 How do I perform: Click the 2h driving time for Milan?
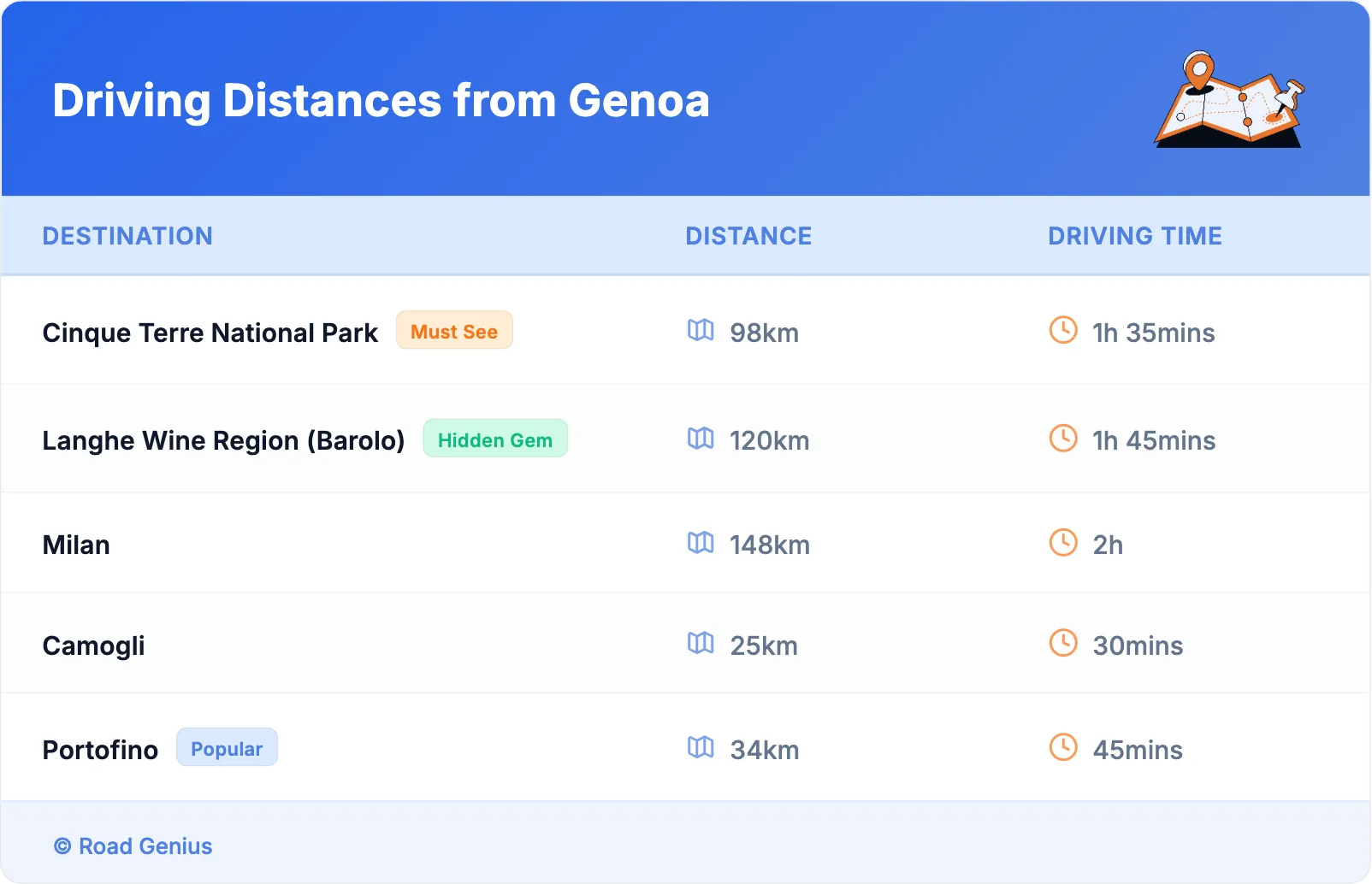(x=1109, y=545)
